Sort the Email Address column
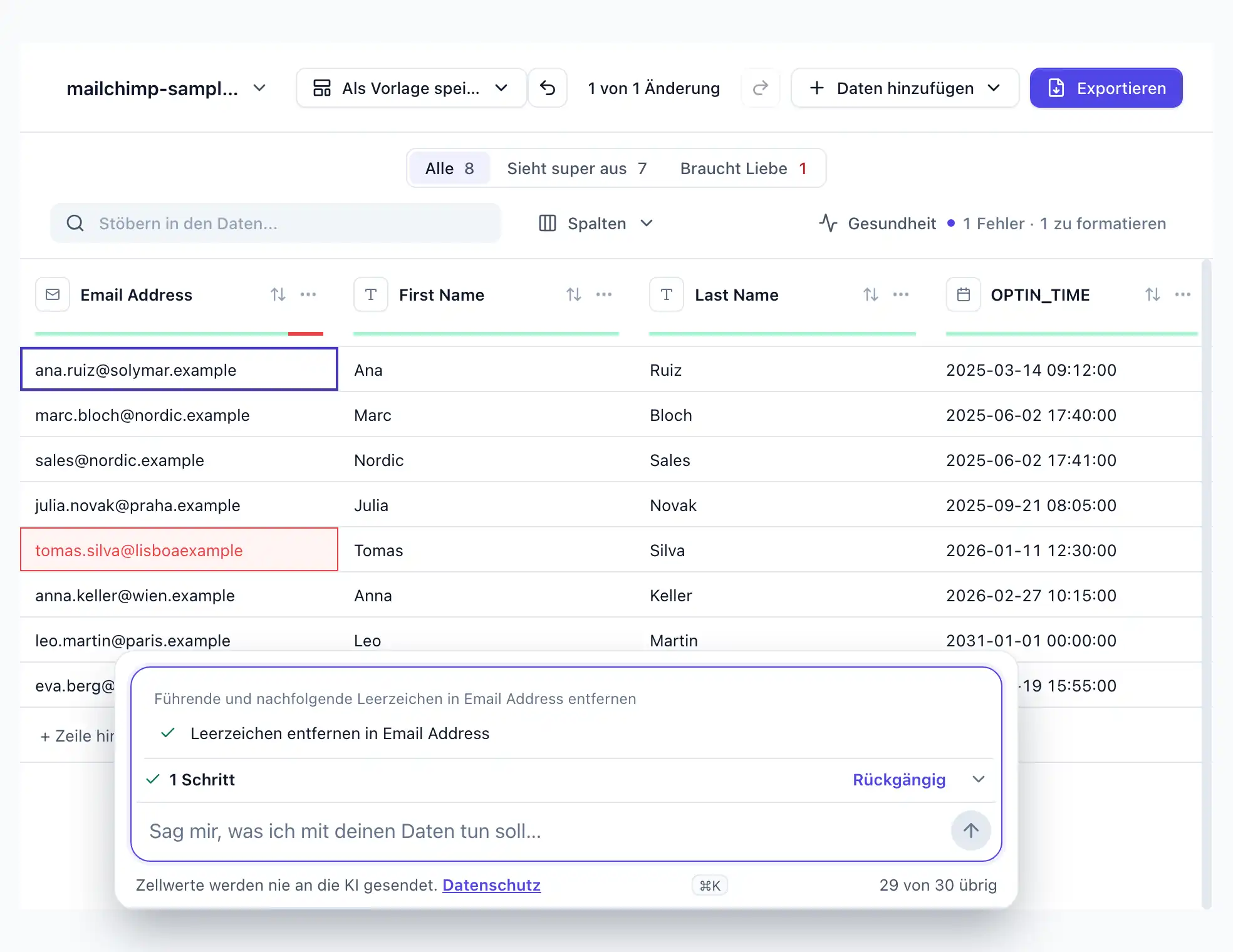1233x952 pixels. click(278, 294)
